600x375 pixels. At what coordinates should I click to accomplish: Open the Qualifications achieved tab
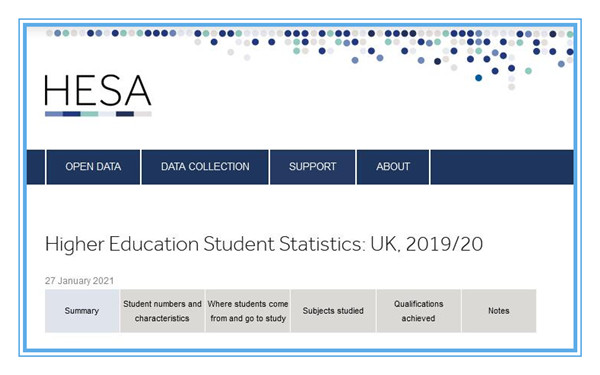tap(419, 311)
